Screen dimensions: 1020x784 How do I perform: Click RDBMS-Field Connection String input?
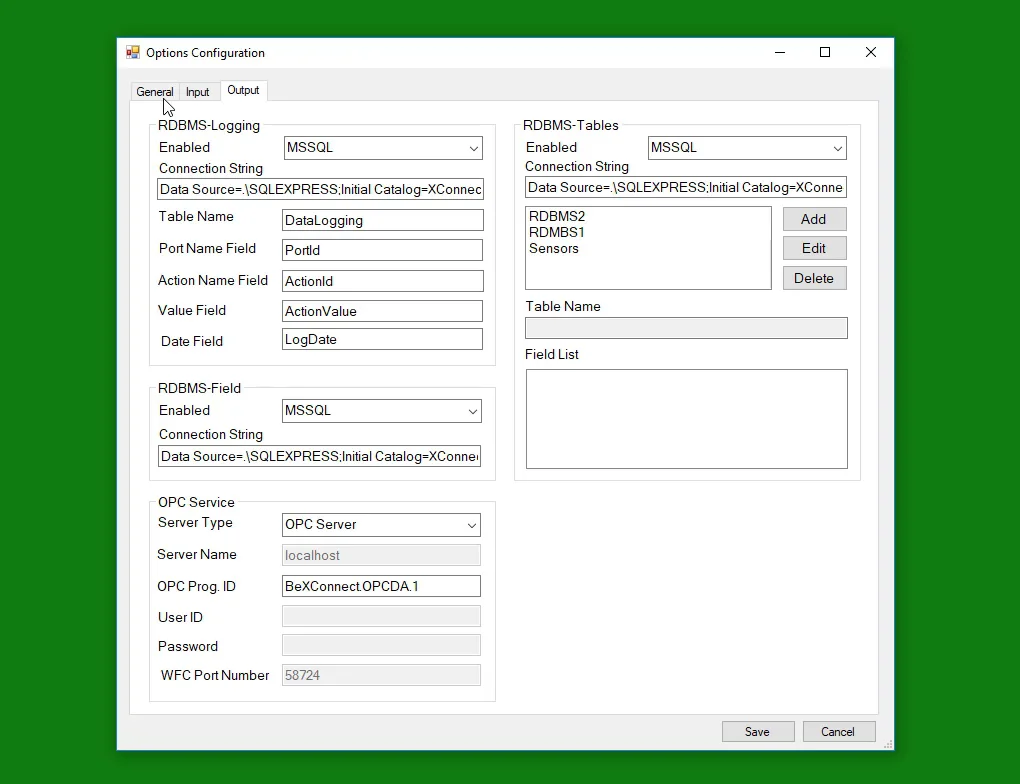[x=319, y=456]
